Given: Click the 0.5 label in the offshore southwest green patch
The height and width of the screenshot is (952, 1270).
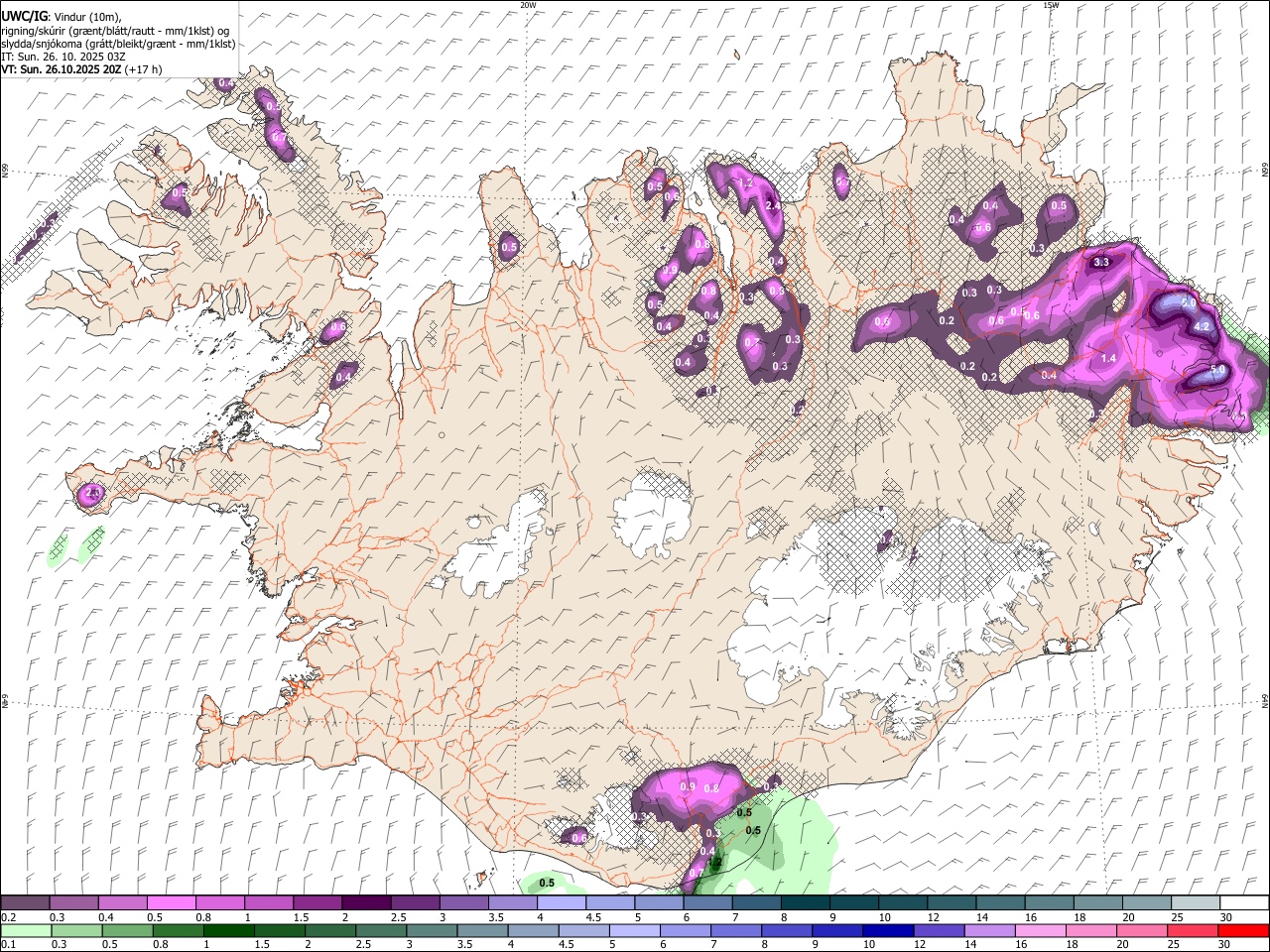Looking at the screenshot, I should coord(547,883).
